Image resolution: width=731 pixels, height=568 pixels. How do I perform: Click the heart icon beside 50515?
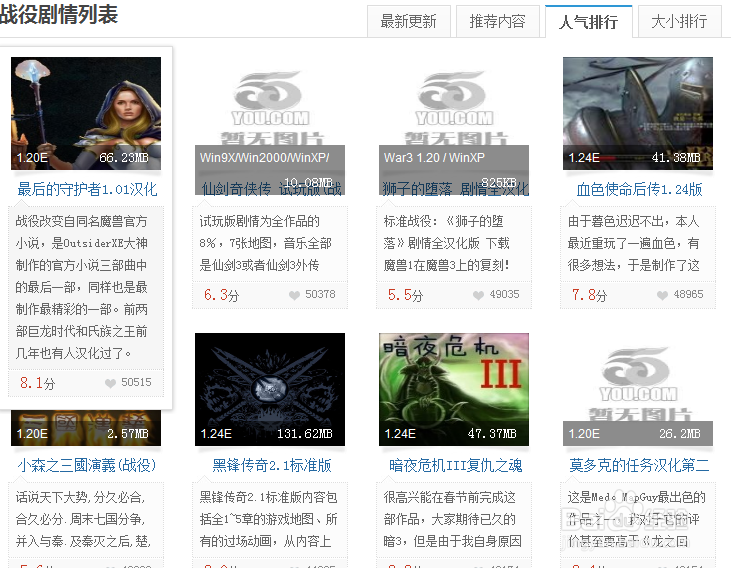(x=110, y=383)
